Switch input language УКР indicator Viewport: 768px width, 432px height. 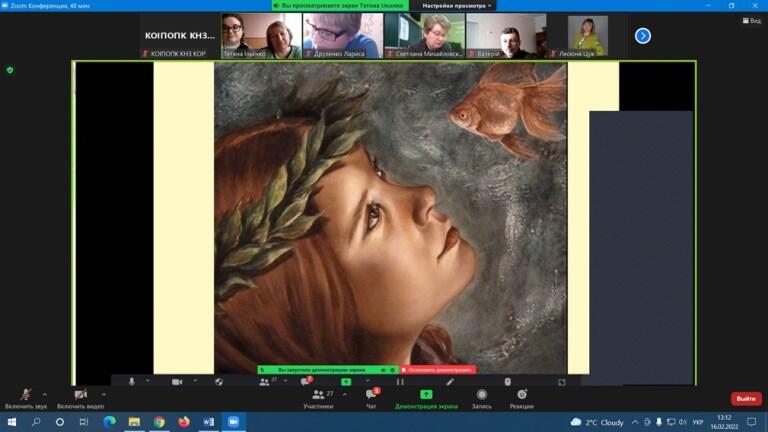(x=698, y=422)
